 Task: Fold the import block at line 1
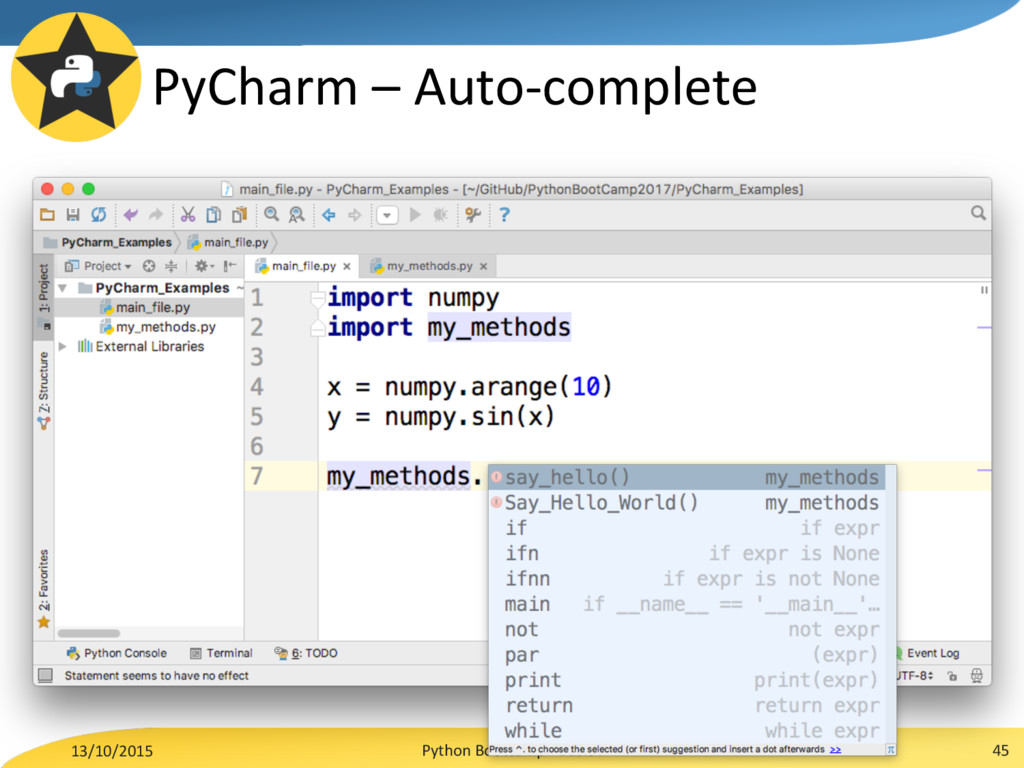[318, 299]
